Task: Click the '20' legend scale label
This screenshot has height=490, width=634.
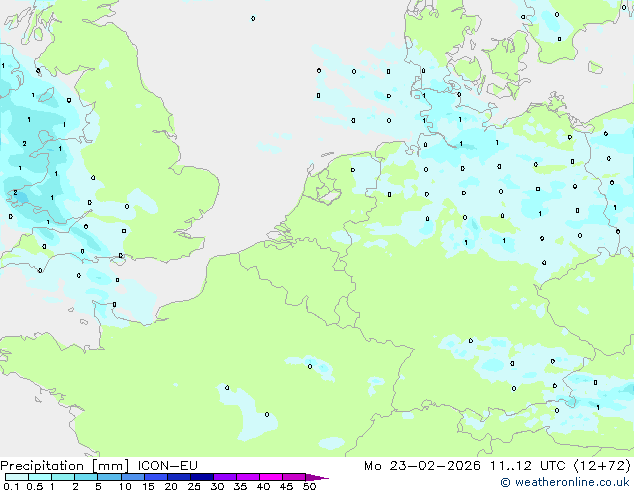Action: click(171, 486)
